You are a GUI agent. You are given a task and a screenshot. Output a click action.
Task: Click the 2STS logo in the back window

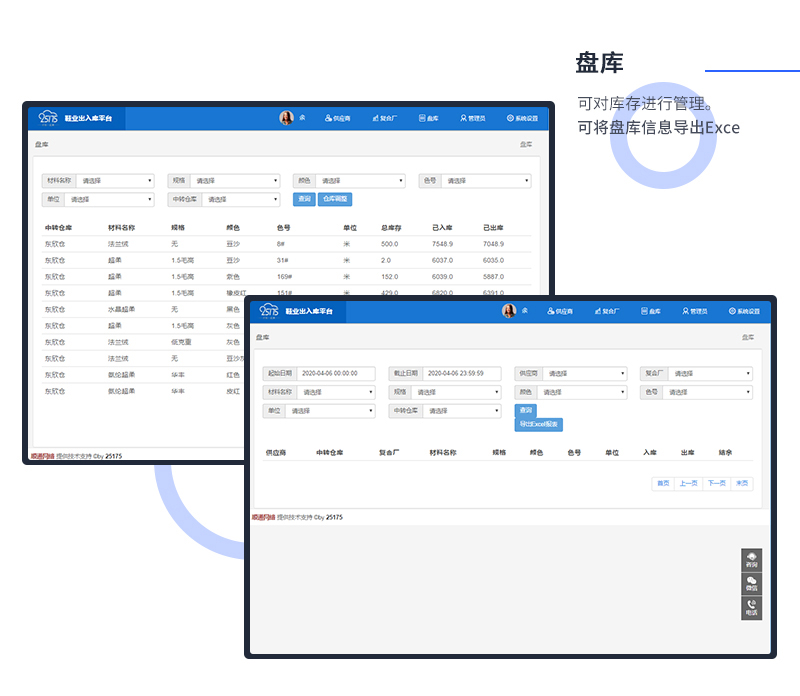click(x=48, y=118)
